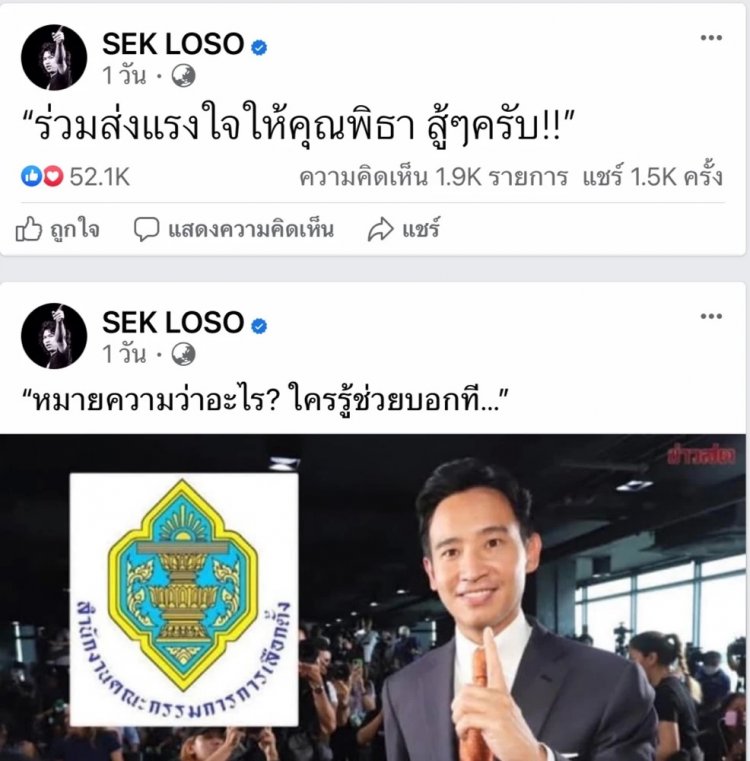Open the SEK LOSO name in the first post

(173, 44)
